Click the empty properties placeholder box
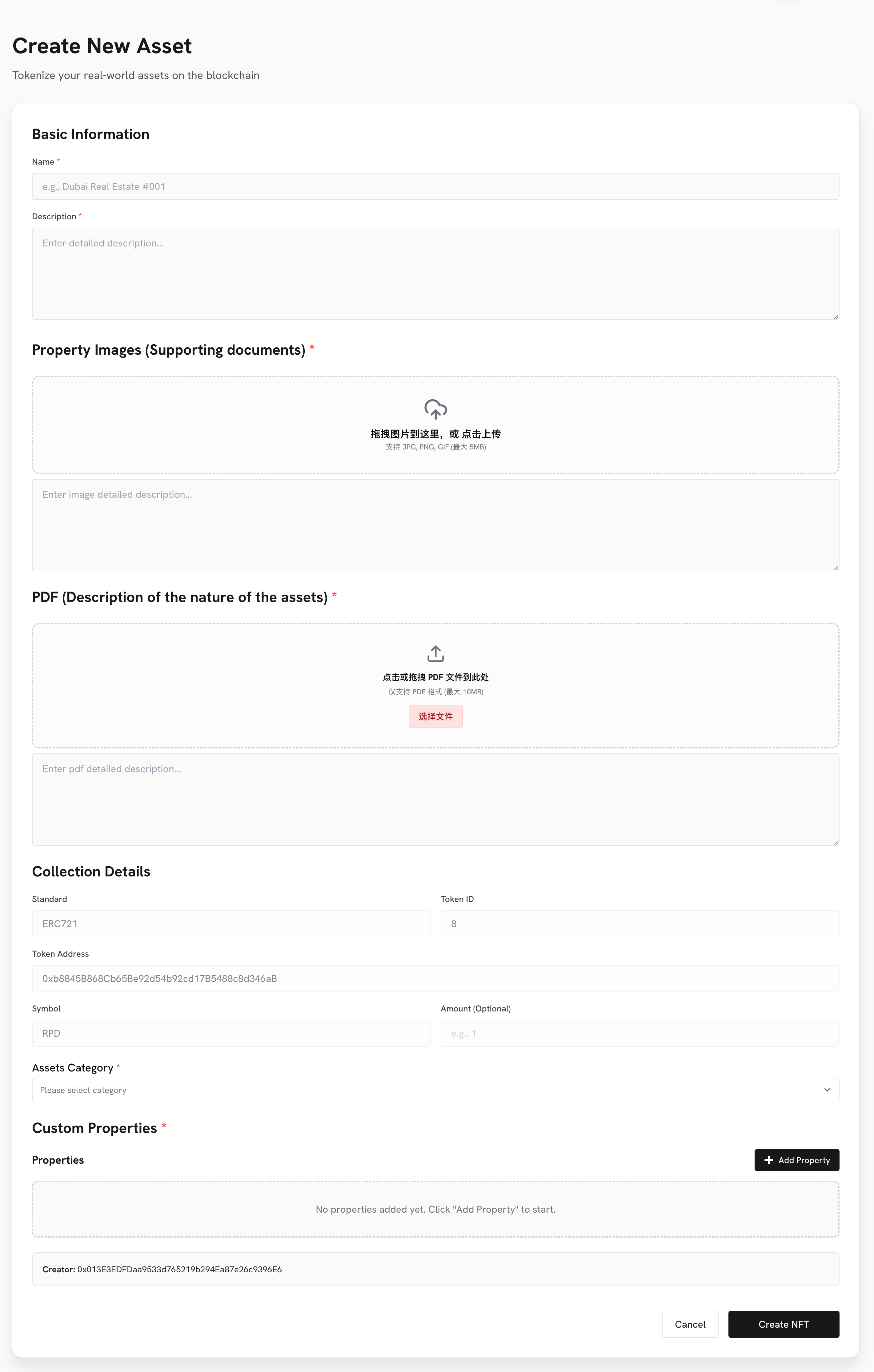Screen dimensions: 874x1372 [435, 1209]
